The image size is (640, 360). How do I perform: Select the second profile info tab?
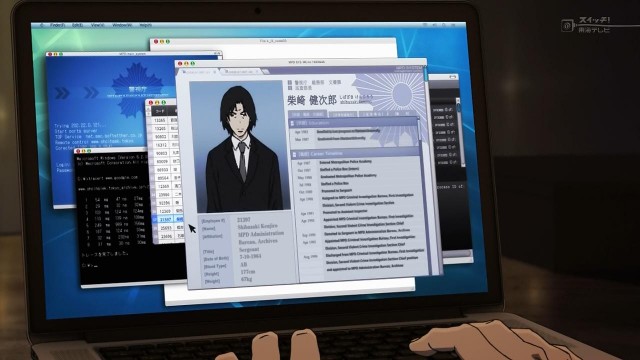(x=343, y=115)
